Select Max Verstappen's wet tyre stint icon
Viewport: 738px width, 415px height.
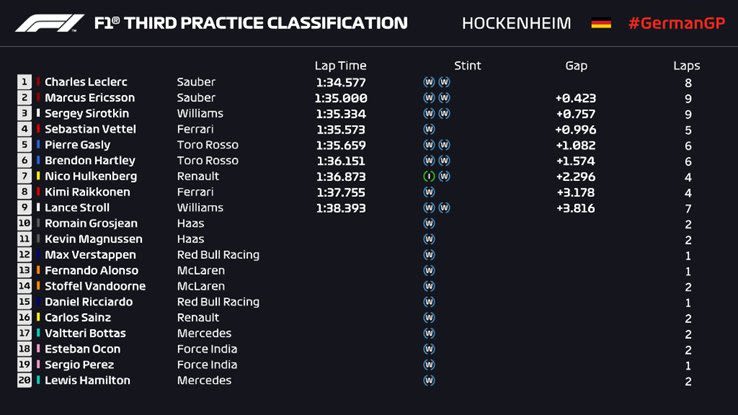coord(428,254)
